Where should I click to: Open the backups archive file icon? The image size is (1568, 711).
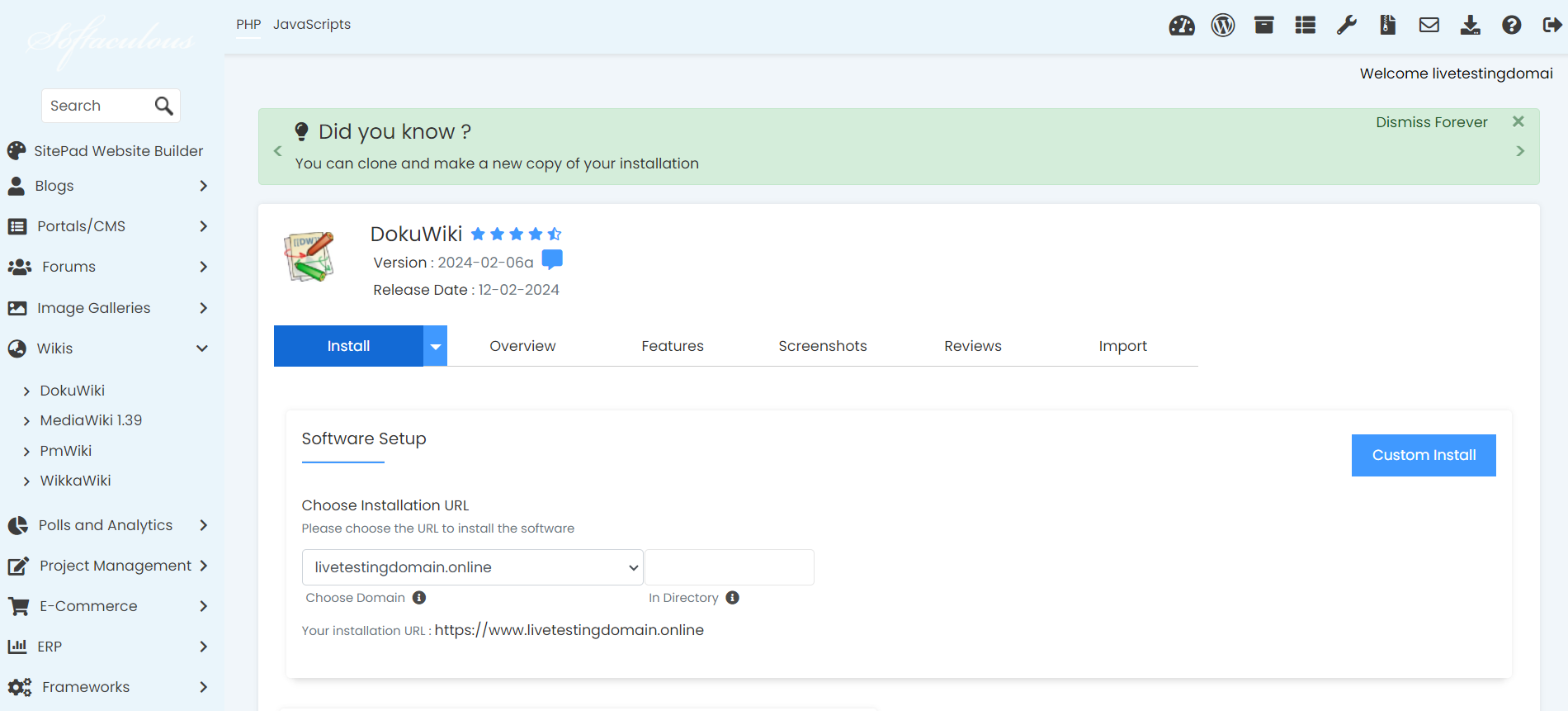[x=1388, y=25]
